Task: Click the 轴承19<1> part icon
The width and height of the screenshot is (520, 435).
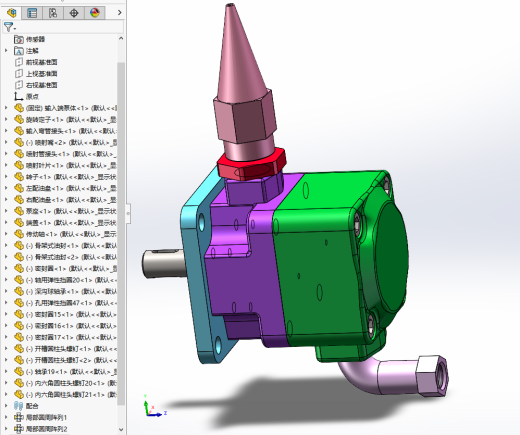Action: pyautogui.click(x=19, y=372)
